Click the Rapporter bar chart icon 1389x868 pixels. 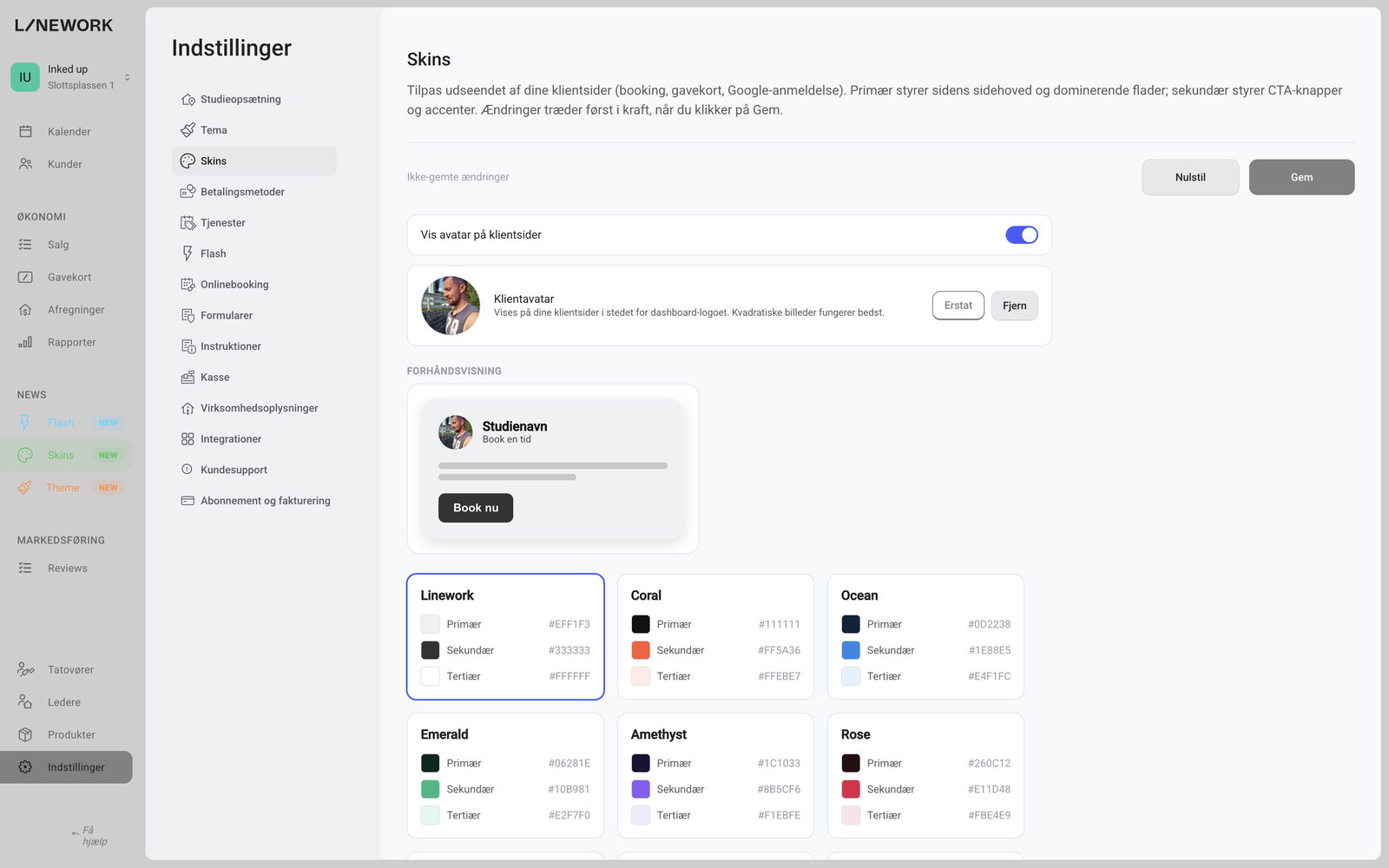[25, 343]
